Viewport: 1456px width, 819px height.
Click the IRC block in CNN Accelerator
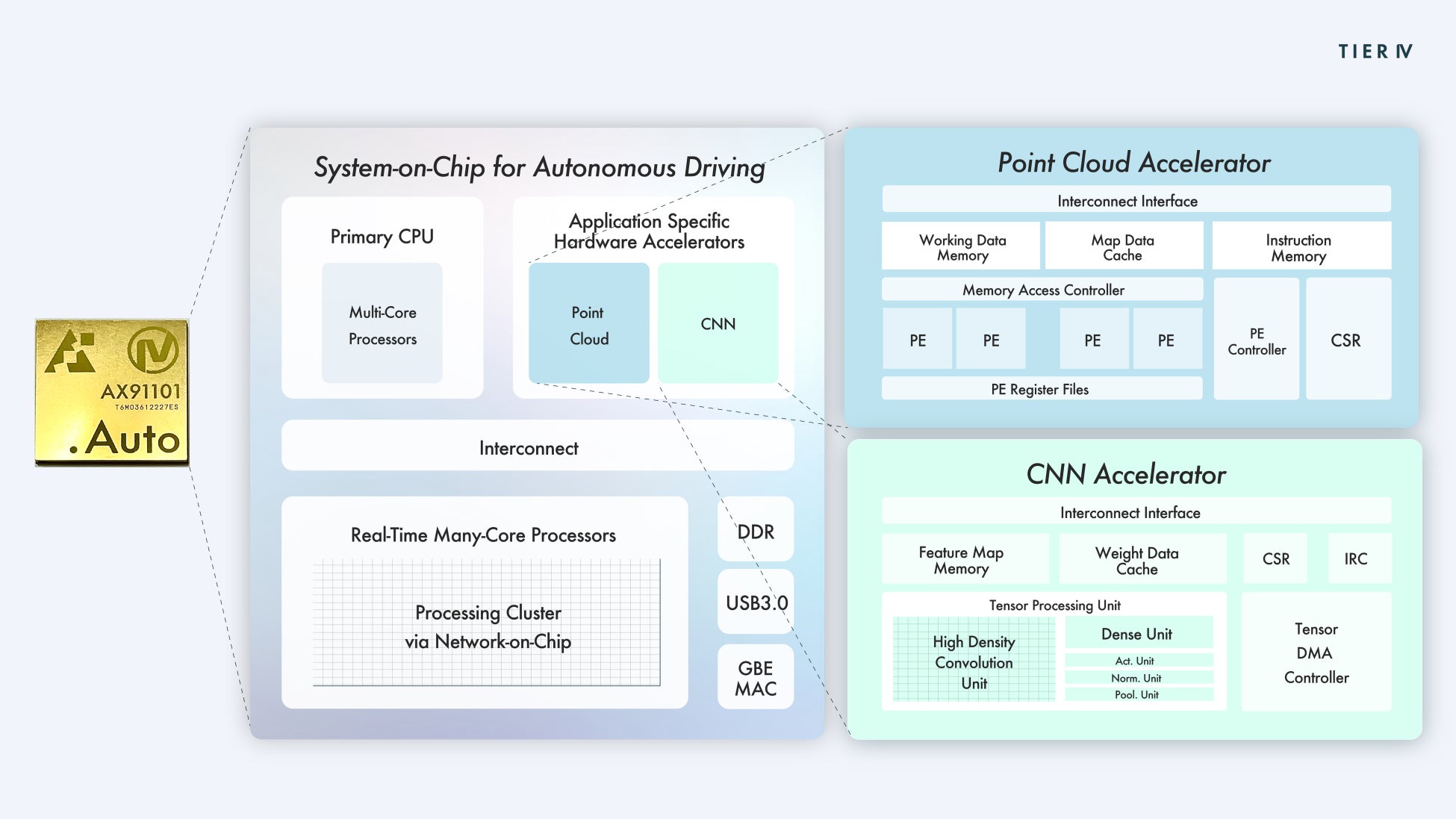coord(1355,558)
